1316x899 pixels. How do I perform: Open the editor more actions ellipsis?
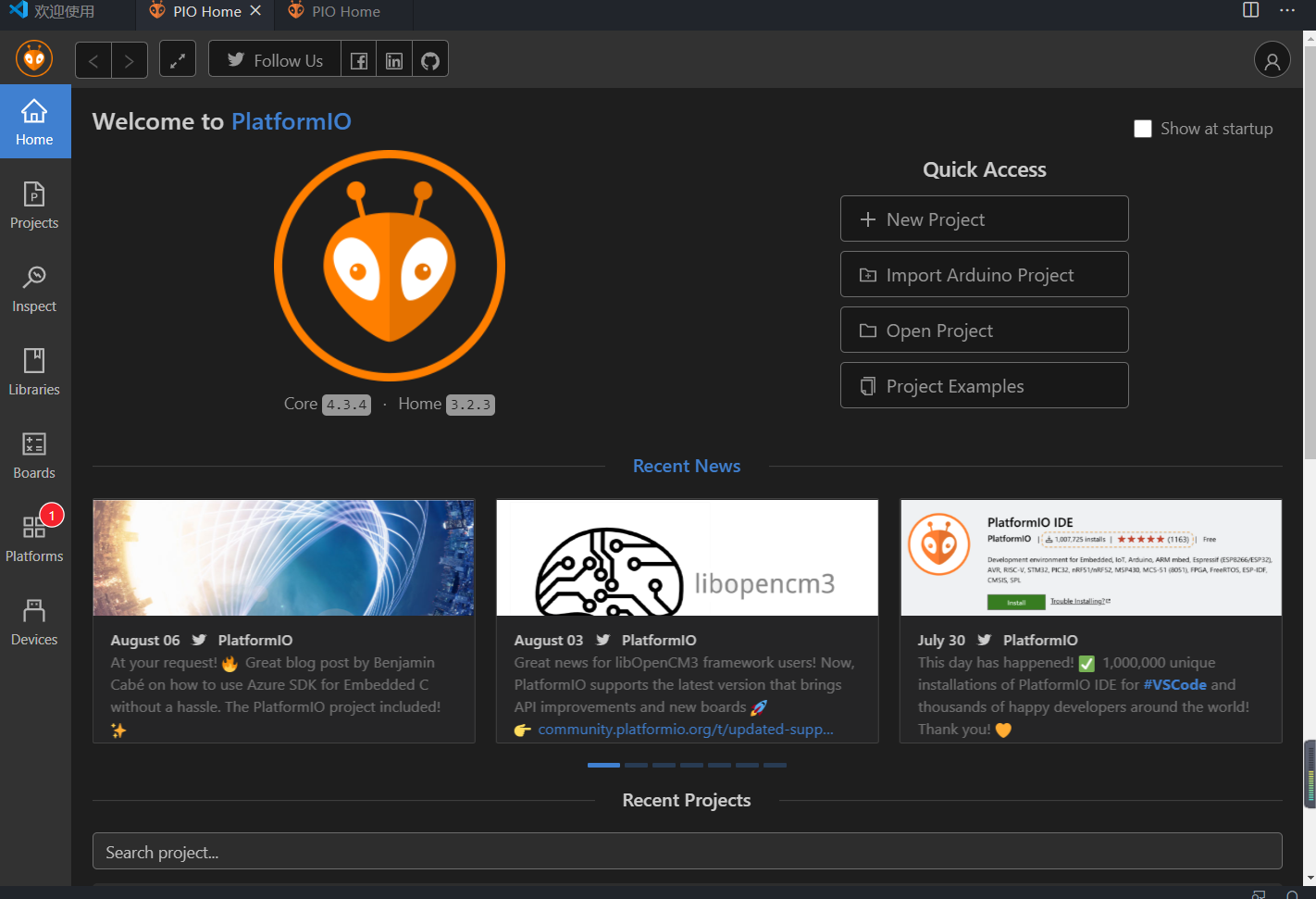1287,10
